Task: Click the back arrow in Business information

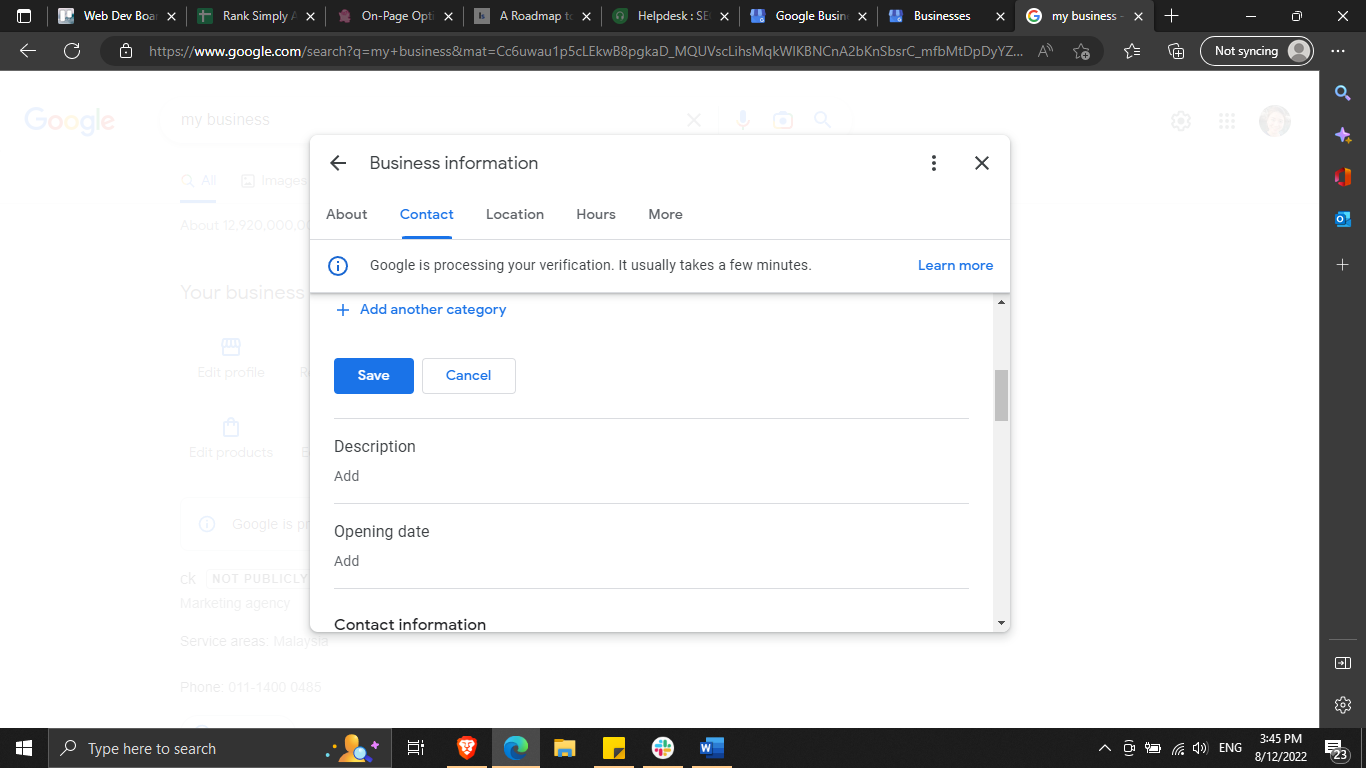Action: pos(338,163)
